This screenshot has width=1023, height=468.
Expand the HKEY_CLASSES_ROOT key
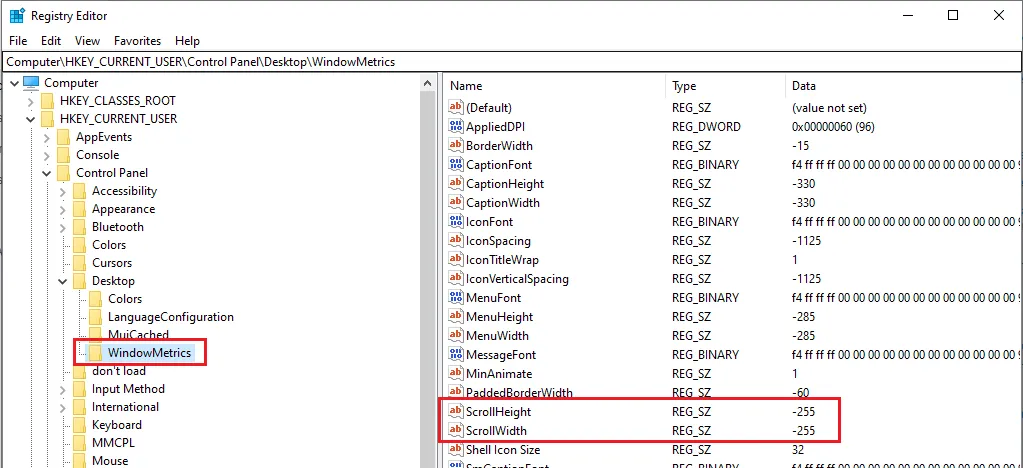point(30,101)
